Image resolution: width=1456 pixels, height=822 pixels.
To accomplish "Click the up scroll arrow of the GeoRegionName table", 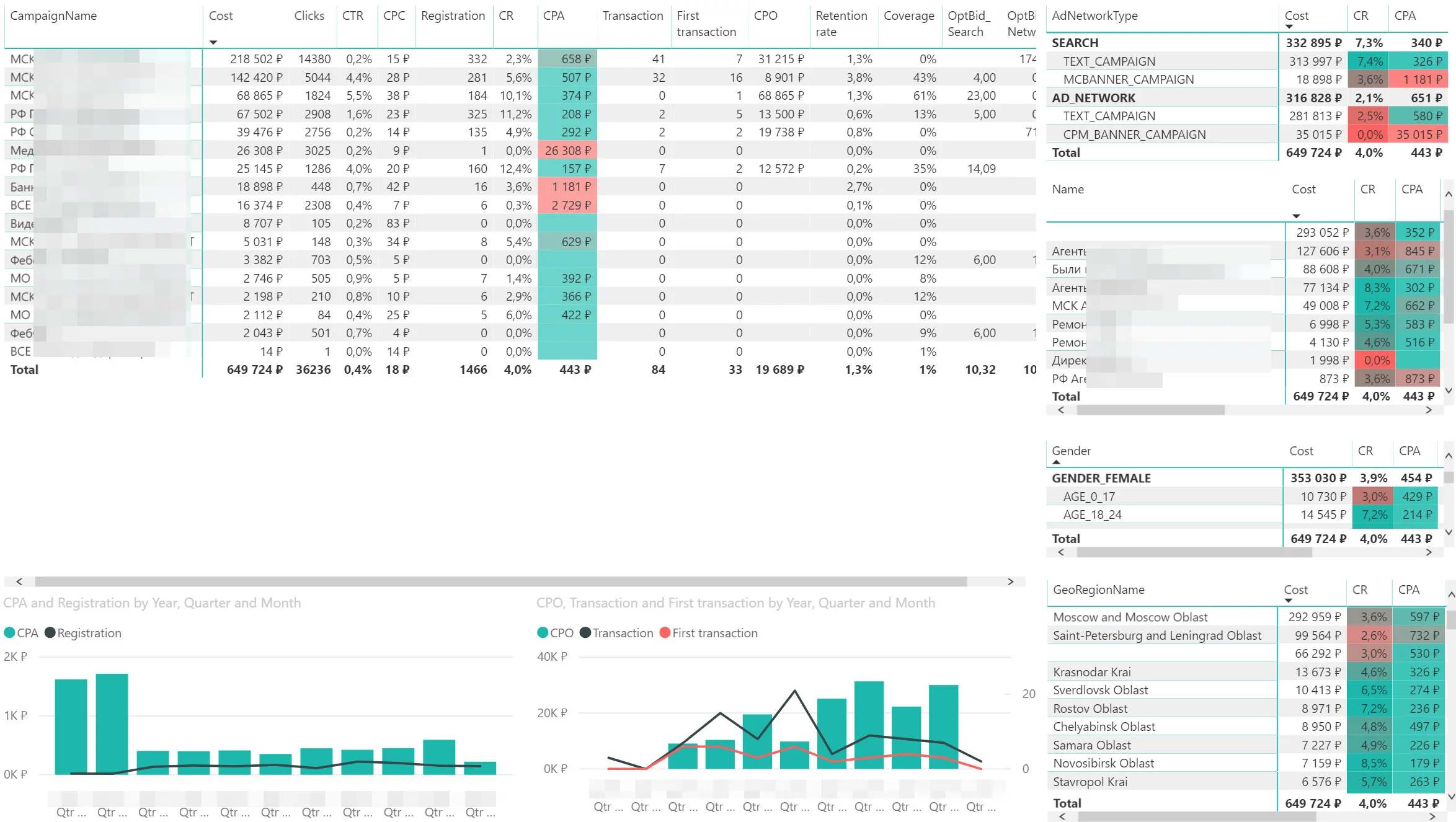I will click(x=1451, y=594).
